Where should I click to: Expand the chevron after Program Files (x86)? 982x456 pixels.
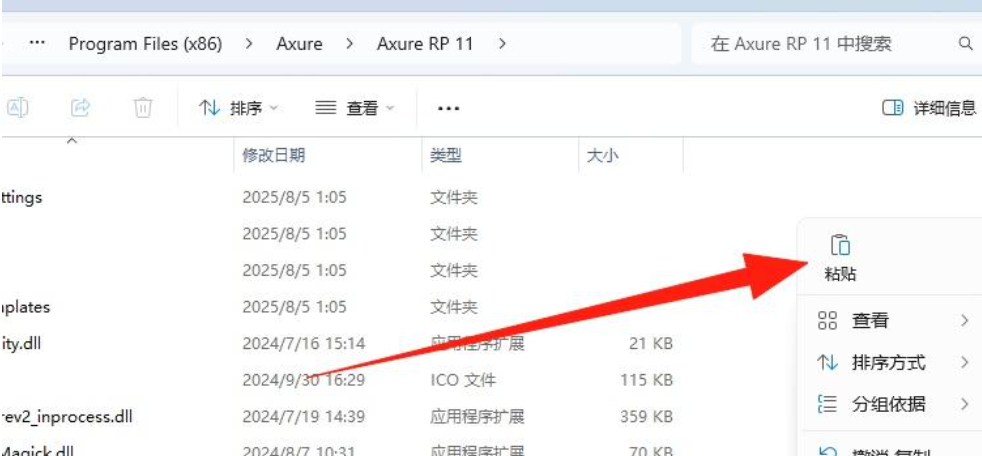(249, 44)
